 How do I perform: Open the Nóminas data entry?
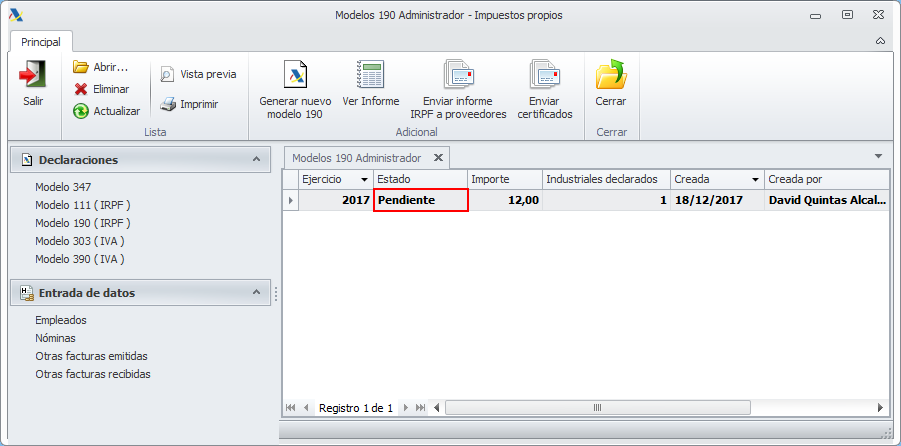pos(55,339)
